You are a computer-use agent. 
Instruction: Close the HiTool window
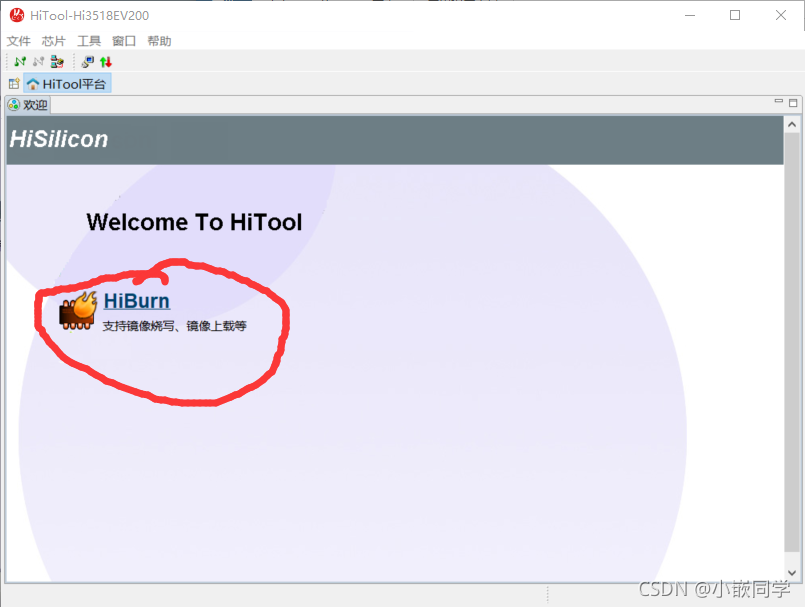point(781,15)
